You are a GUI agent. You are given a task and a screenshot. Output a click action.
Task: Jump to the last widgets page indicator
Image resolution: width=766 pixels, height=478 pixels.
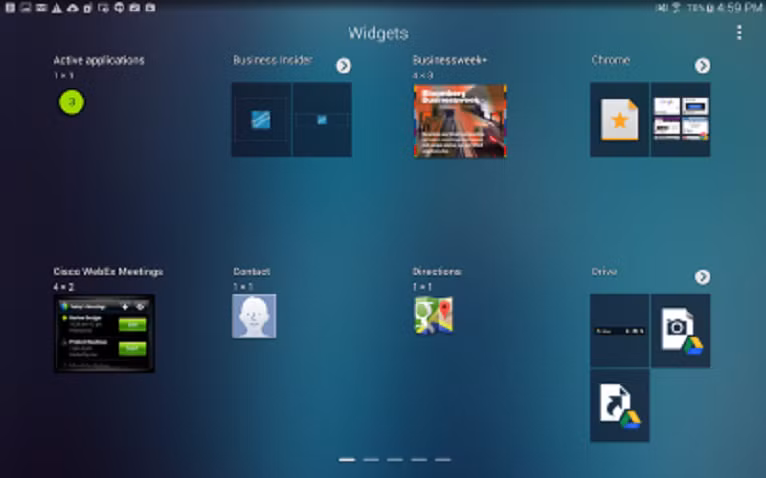click(x=443, y=460)
